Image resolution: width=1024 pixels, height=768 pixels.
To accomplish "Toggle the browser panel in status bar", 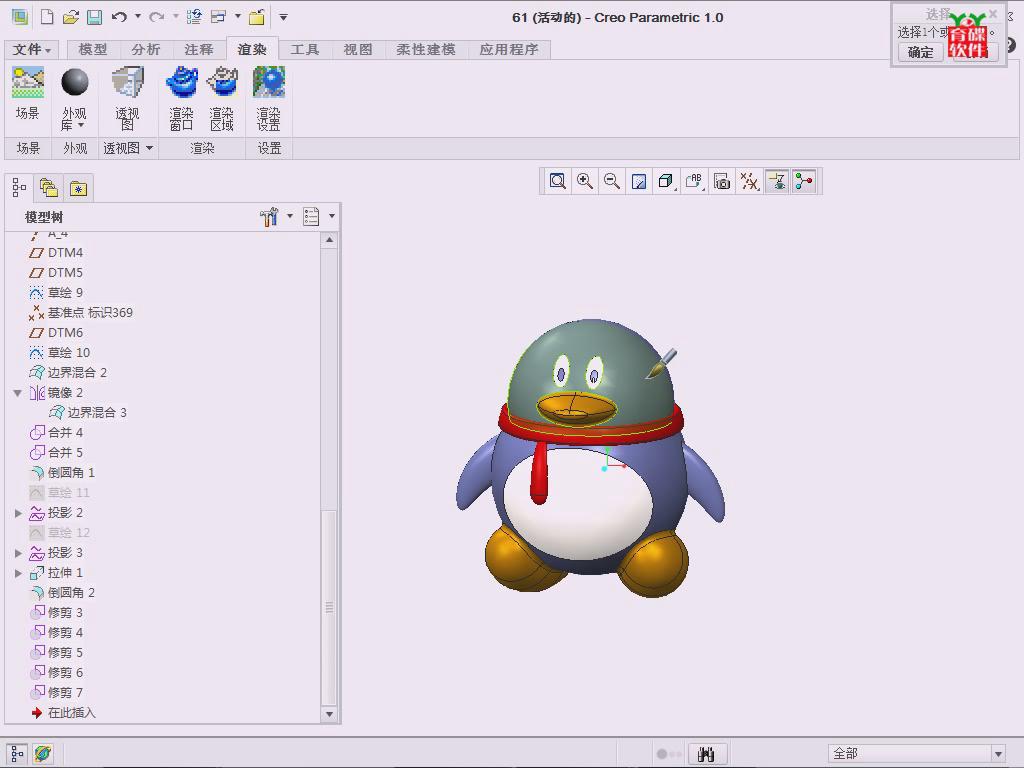I will [x=43, y=753].
